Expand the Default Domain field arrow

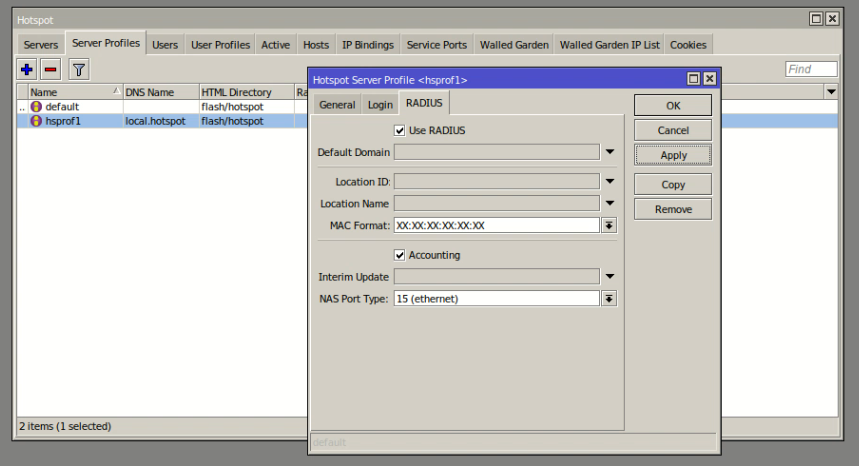[609, 153]
